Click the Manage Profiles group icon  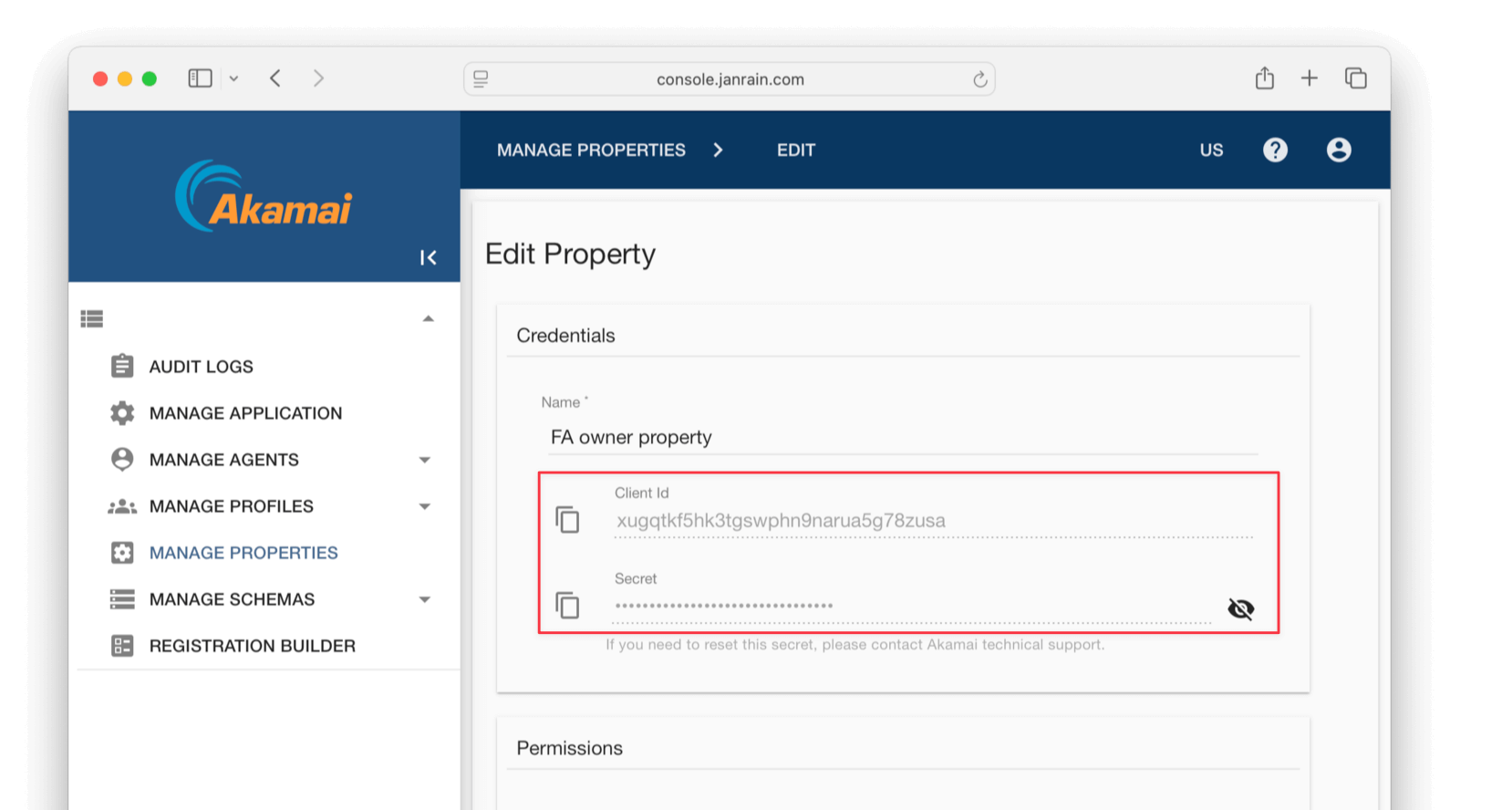click(x=122, y=506)
